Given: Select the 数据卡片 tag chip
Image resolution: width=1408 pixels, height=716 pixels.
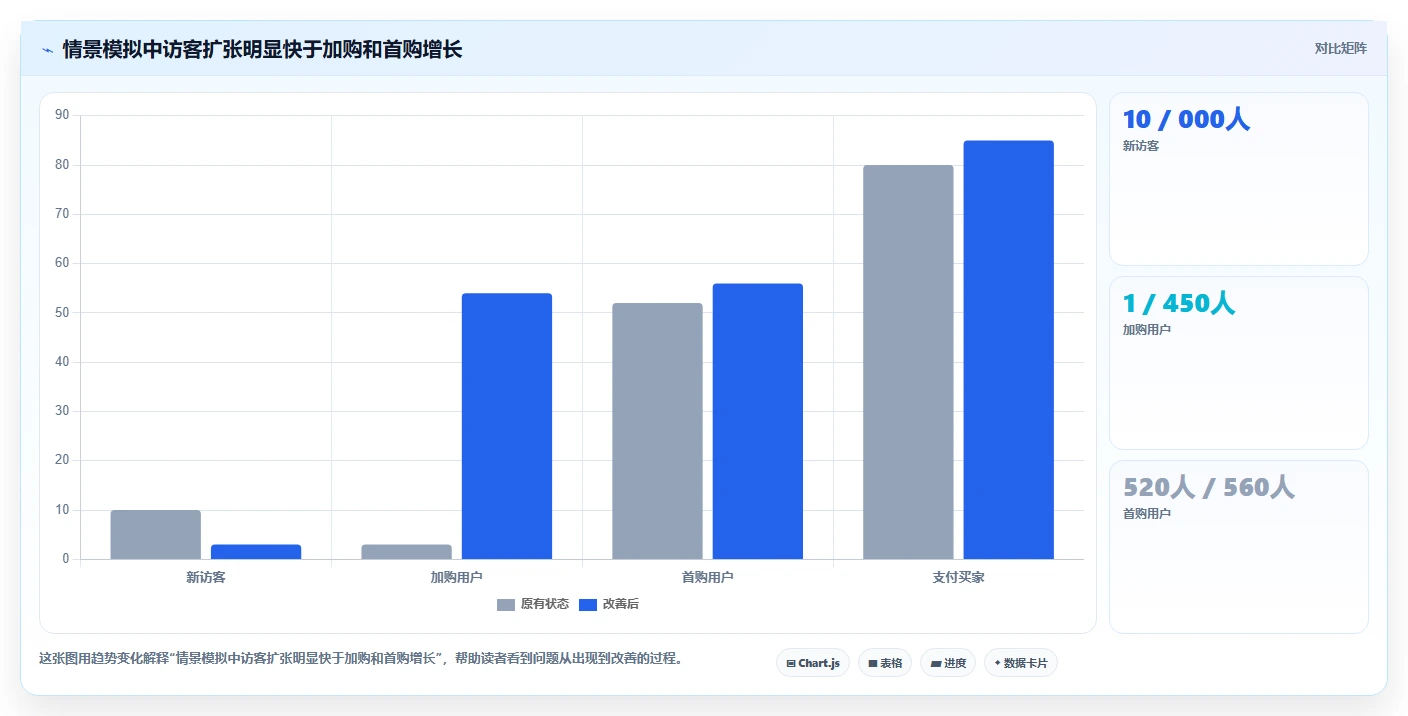Looking at the screenshot, I should 1020,663.
